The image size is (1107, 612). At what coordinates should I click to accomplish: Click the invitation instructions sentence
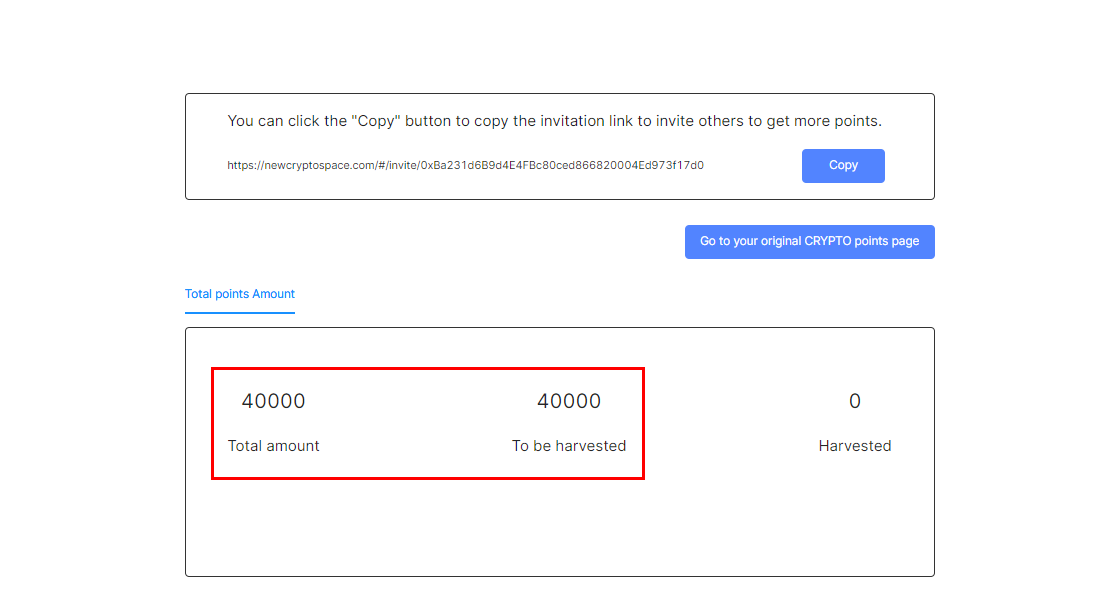point(555,121)
